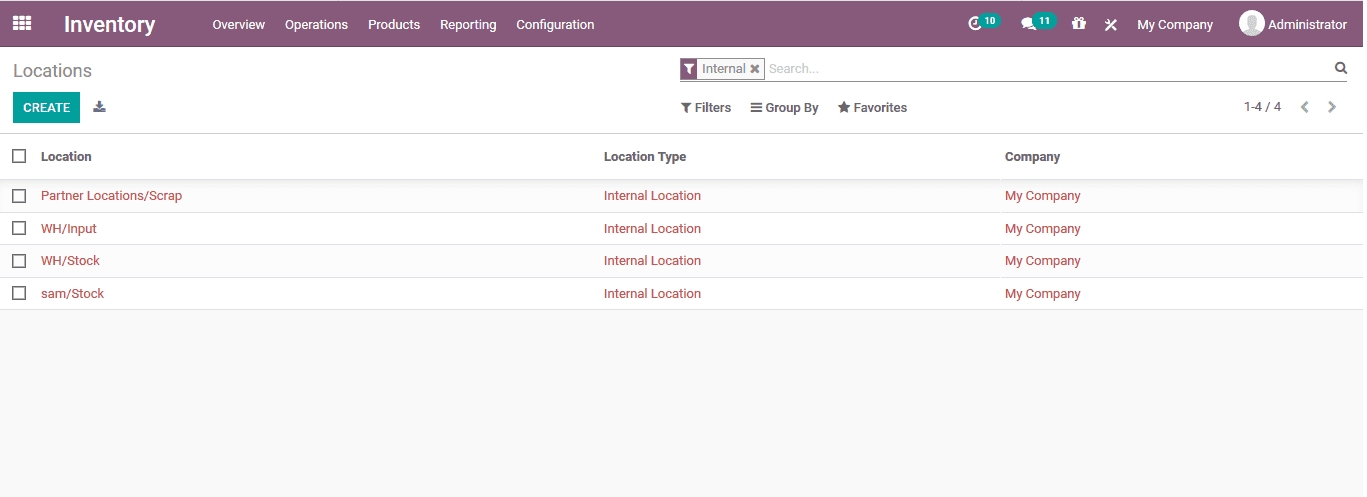Screen dimensions: 1367x497
Task: Expand the Filters dropdown
Action: 706,108
